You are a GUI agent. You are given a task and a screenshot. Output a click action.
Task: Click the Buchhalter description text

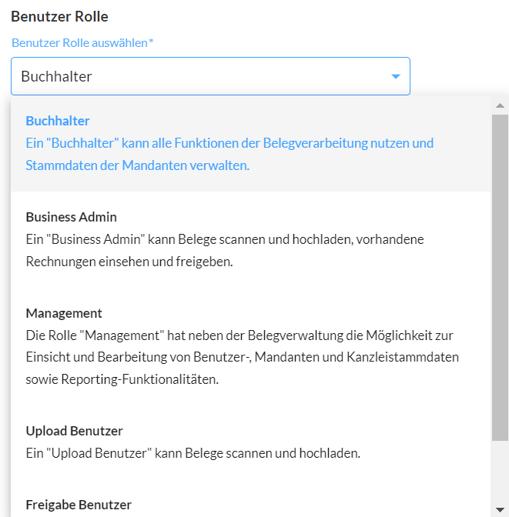point(229,154)
